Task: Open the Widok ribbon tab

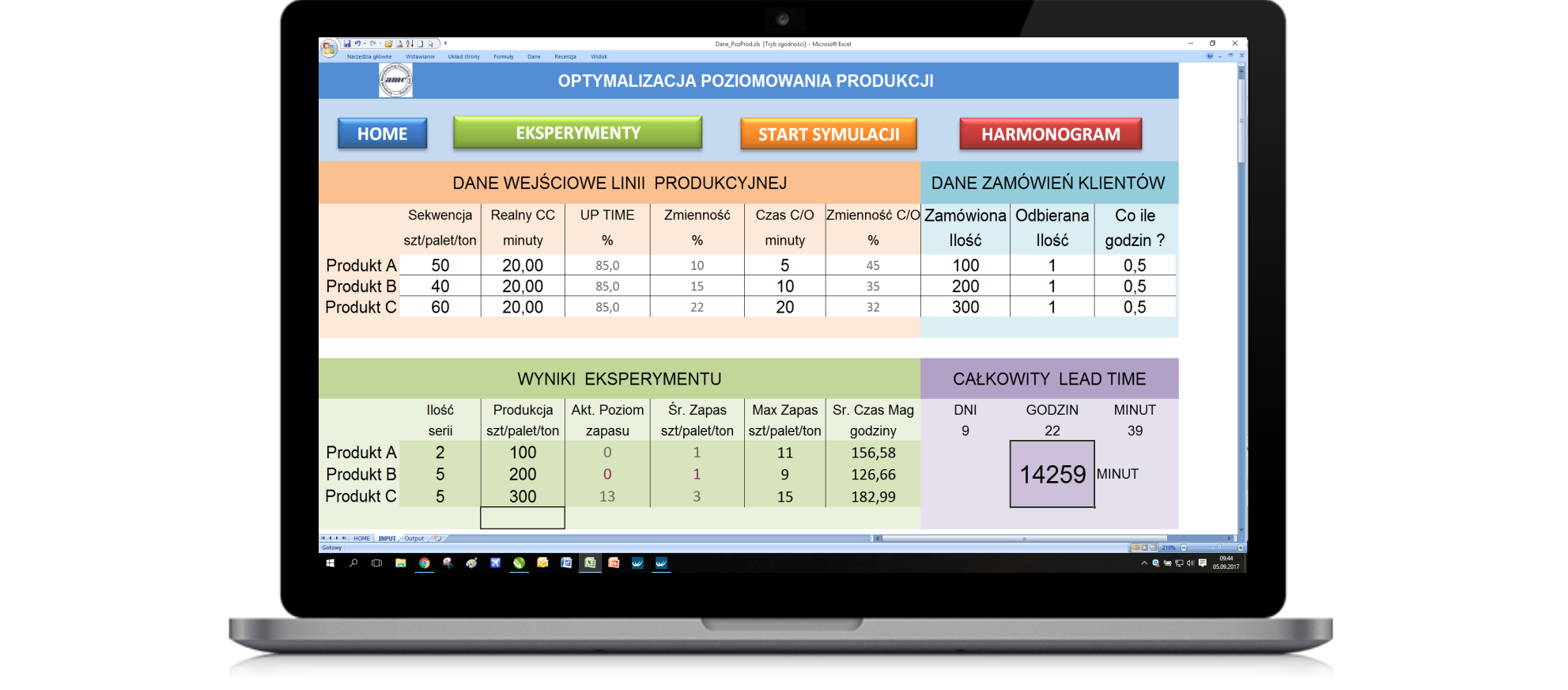Action: click(599, 56)
